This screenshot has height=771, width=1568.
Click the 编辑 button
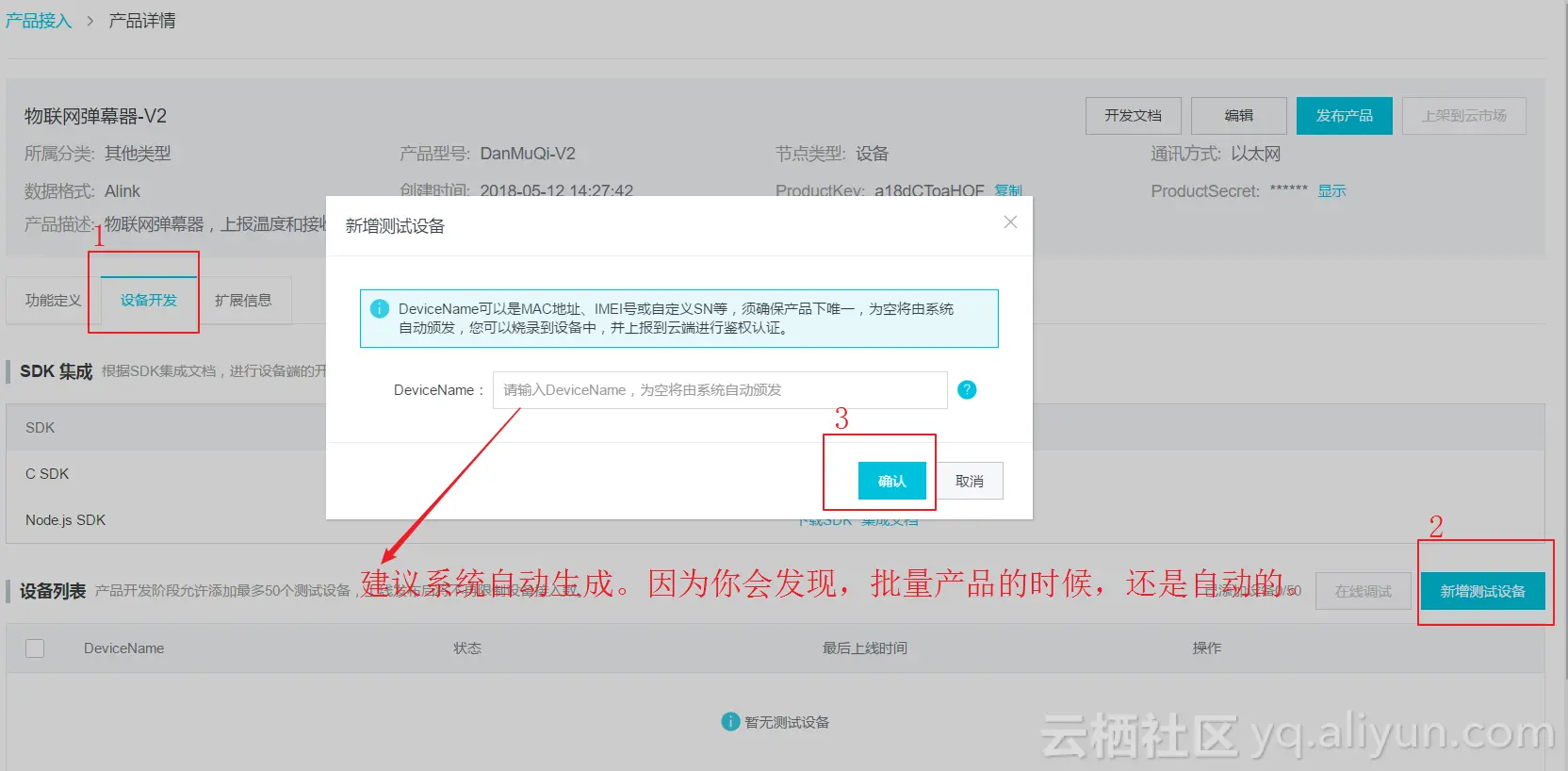pyautogui.click(x=1238, y=116)
